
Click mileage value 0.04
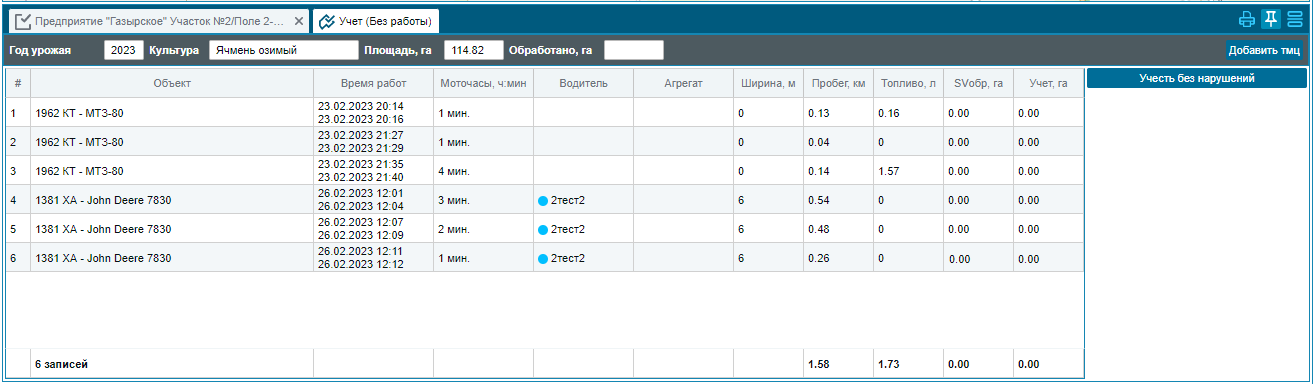819,142
